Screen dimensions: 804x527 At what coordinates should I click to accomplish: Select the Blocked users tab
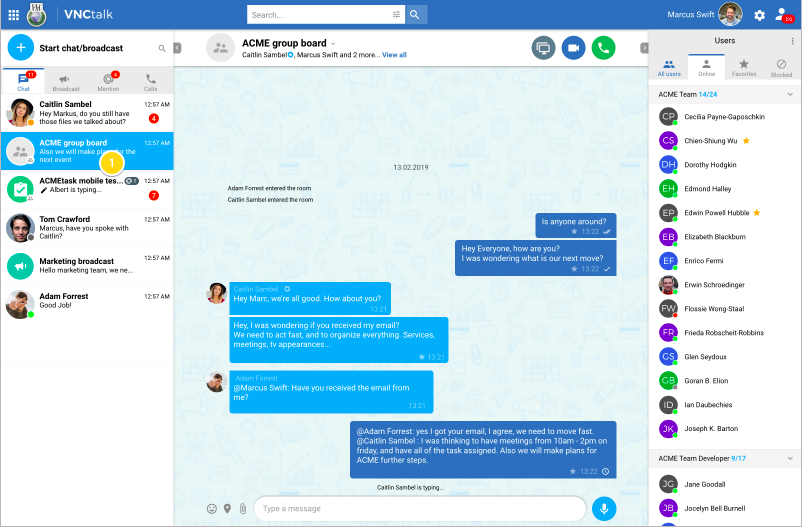click(781, 68)
